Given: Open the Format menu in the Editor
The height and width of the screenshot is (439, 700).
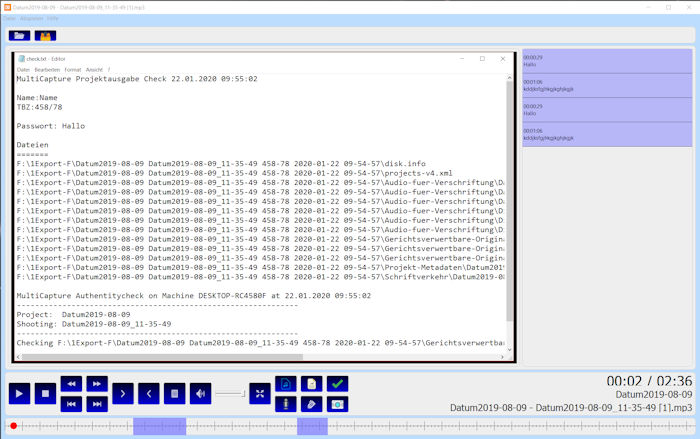Looking at the screenshot, I should click(x=73, y=69).
